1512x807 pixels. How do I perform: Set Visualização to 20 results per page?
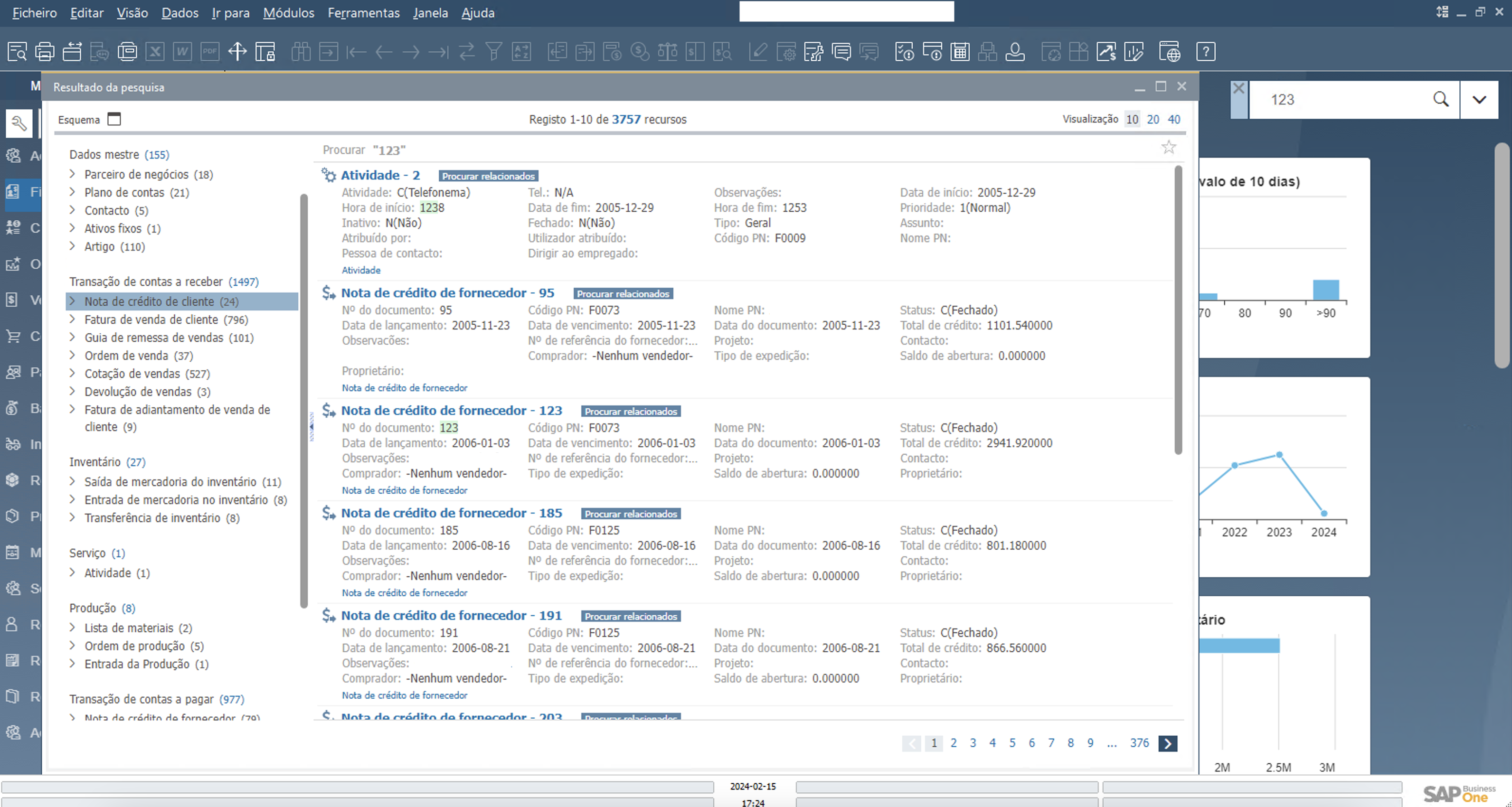tap(1153, 119)
